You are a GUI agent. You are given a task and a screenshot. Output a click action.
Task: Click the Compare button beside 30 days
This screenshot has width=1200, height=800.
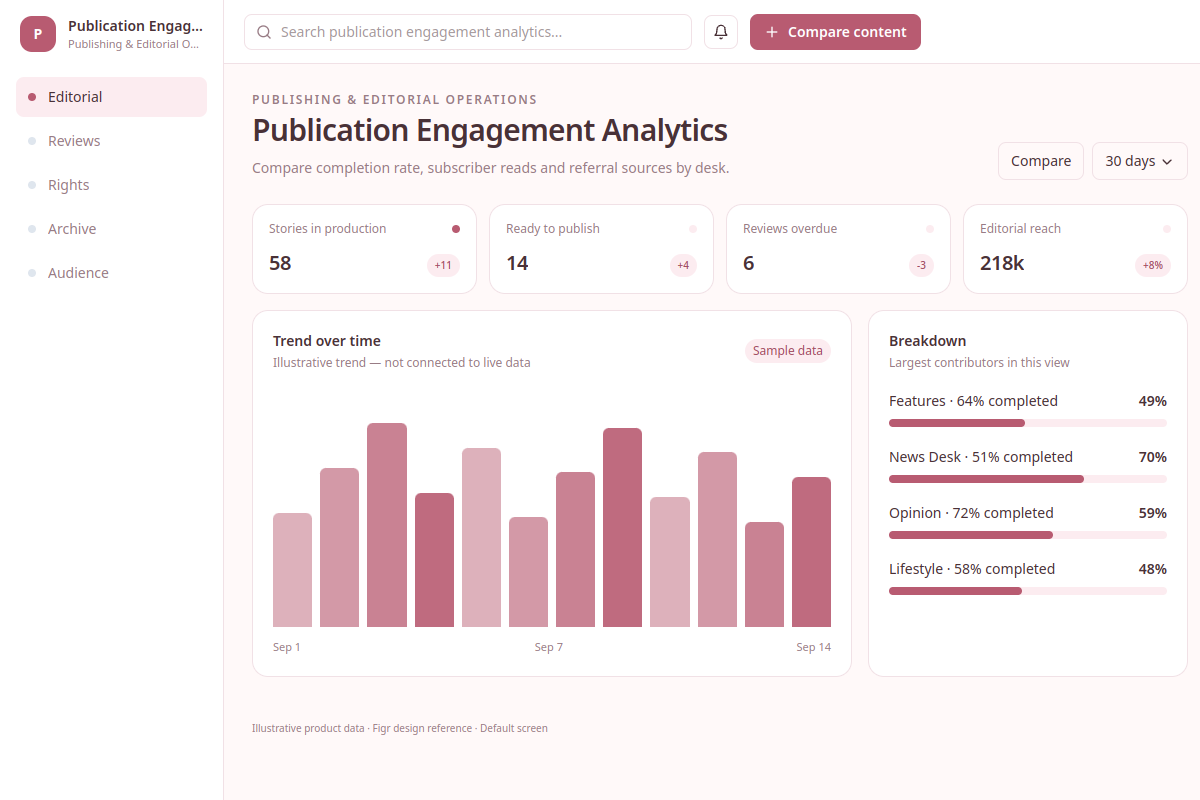pyautogui.click(x=1041, y=161)
